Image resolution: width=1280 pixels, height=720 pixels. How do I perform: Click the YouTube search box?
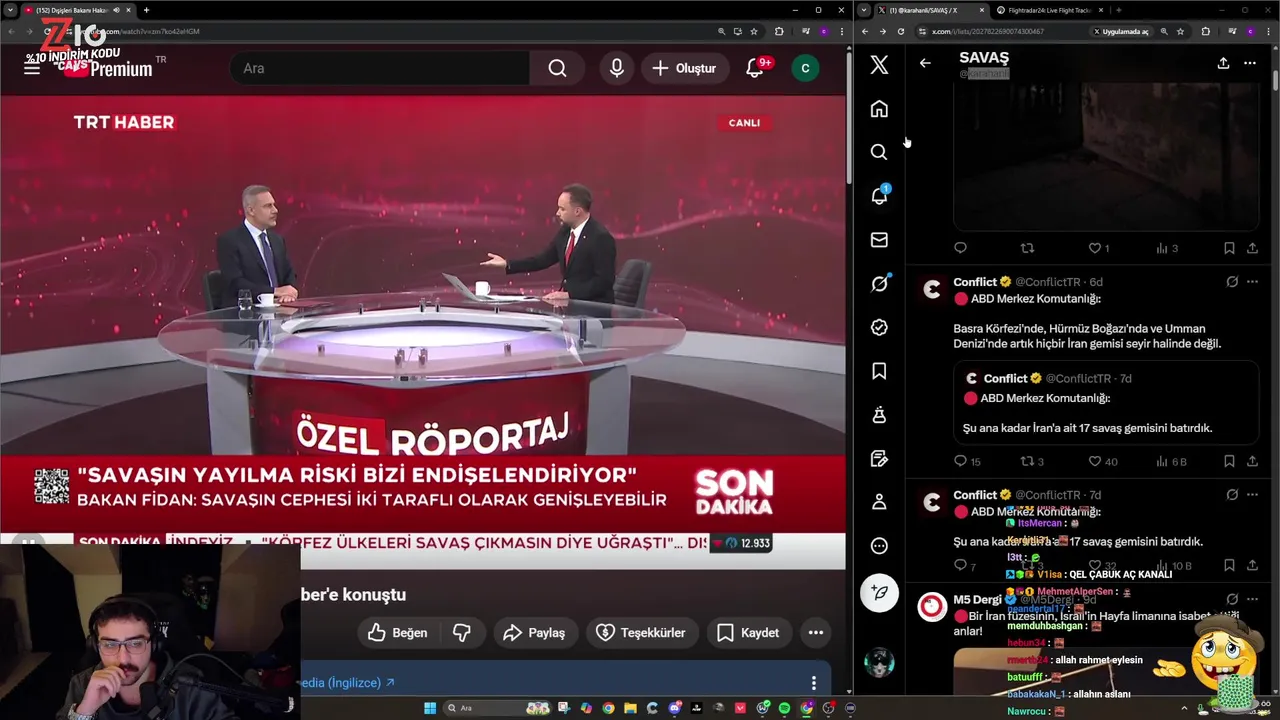tap(380, 68)
